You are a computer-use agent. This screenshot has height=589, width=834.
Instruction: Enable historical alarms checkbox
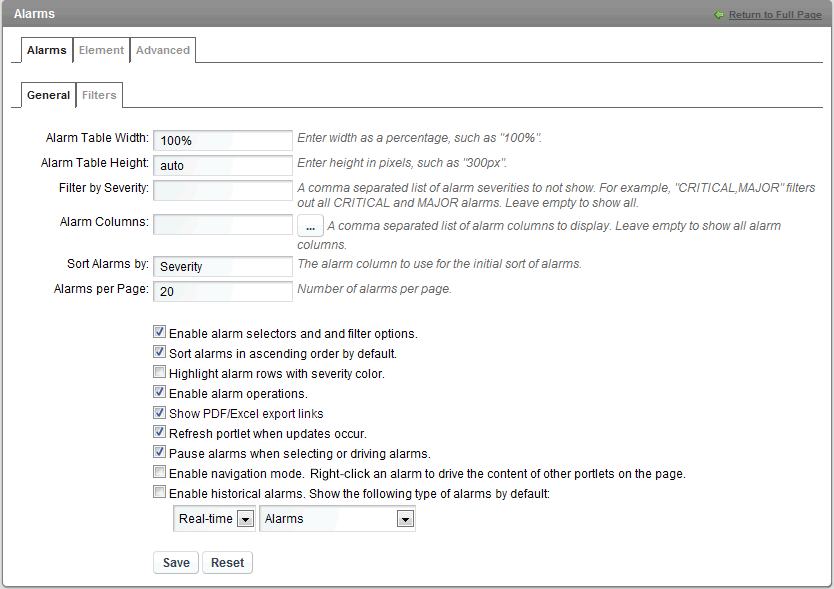160,492
